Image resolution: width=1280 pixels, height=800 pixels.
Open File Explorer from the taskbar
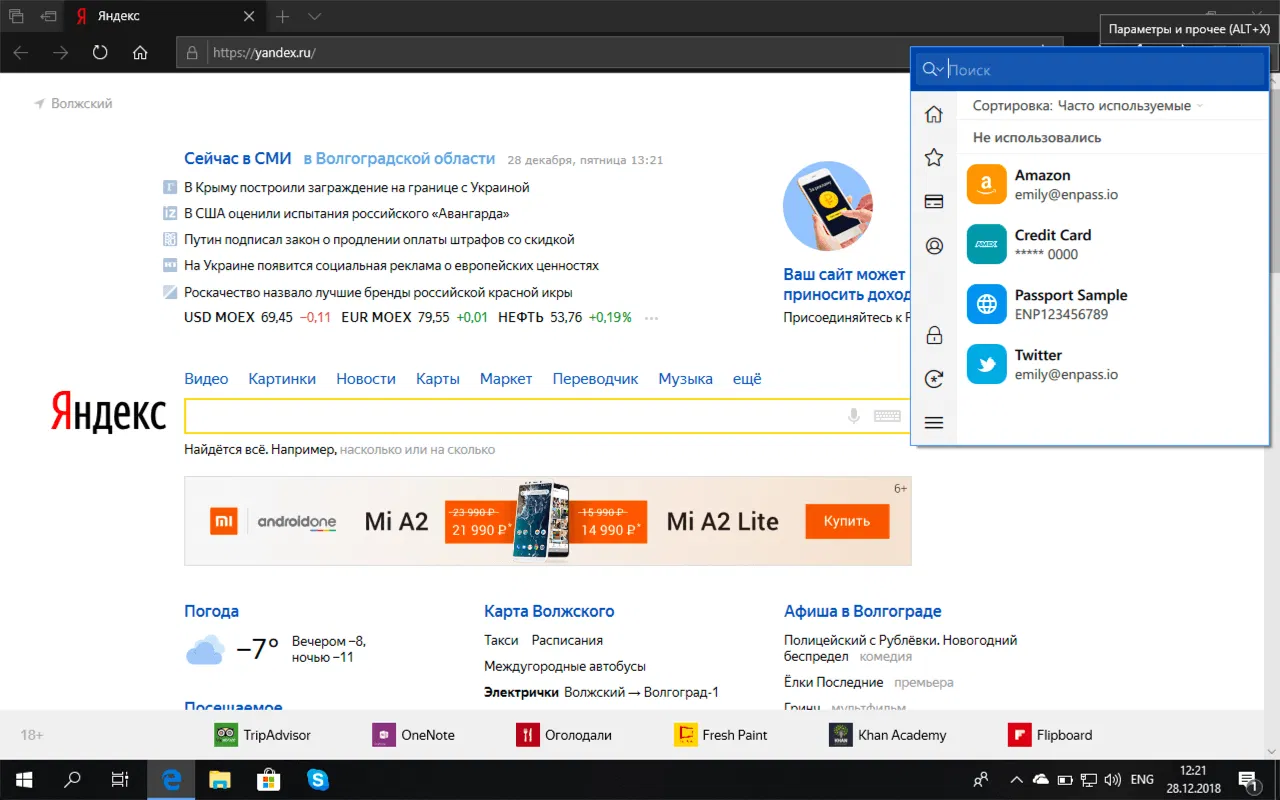pyautogui.click(x=220, y=780)
